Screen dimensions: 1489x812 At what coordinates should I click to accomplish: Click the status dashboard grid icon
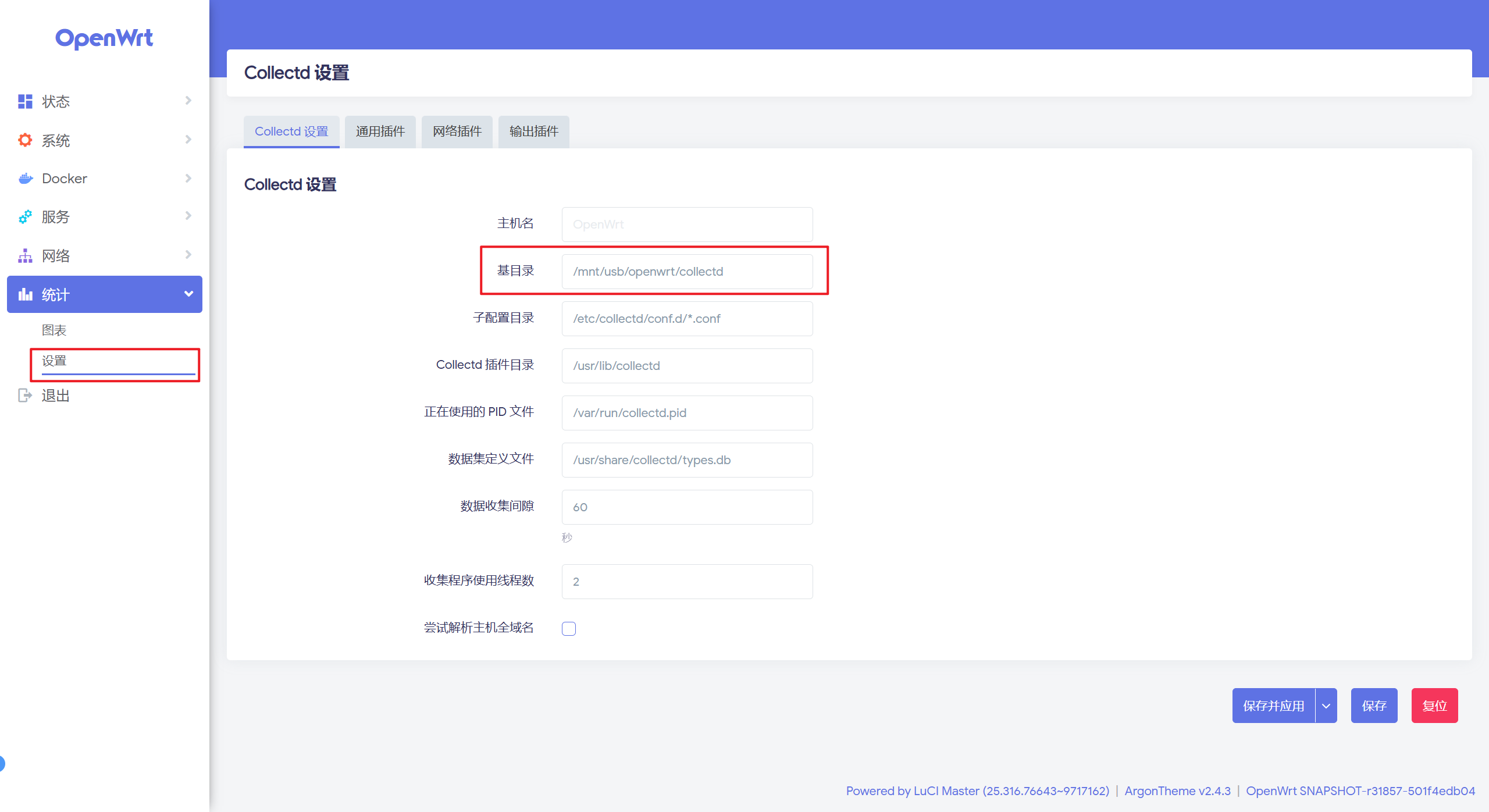pyautogui.click(x=25, y=101)
